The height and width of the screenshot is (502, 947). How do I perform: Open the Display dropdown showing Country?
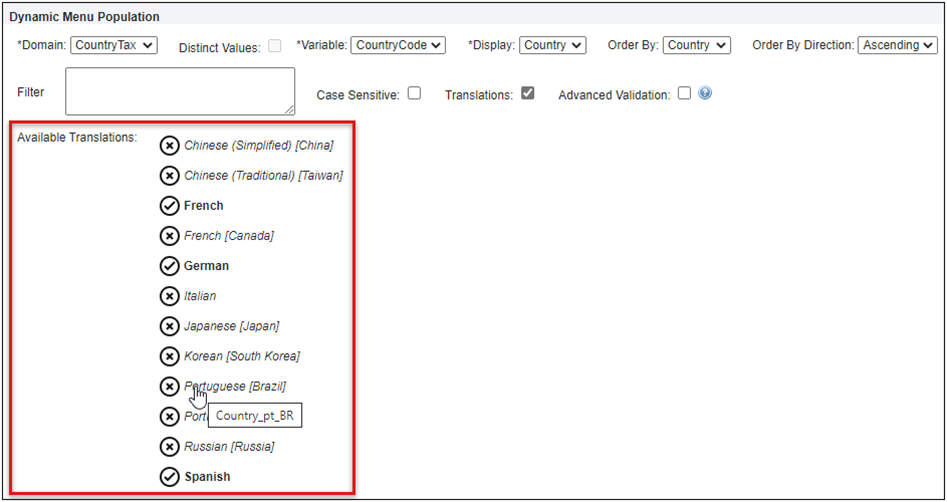click(x=553, y=45)
